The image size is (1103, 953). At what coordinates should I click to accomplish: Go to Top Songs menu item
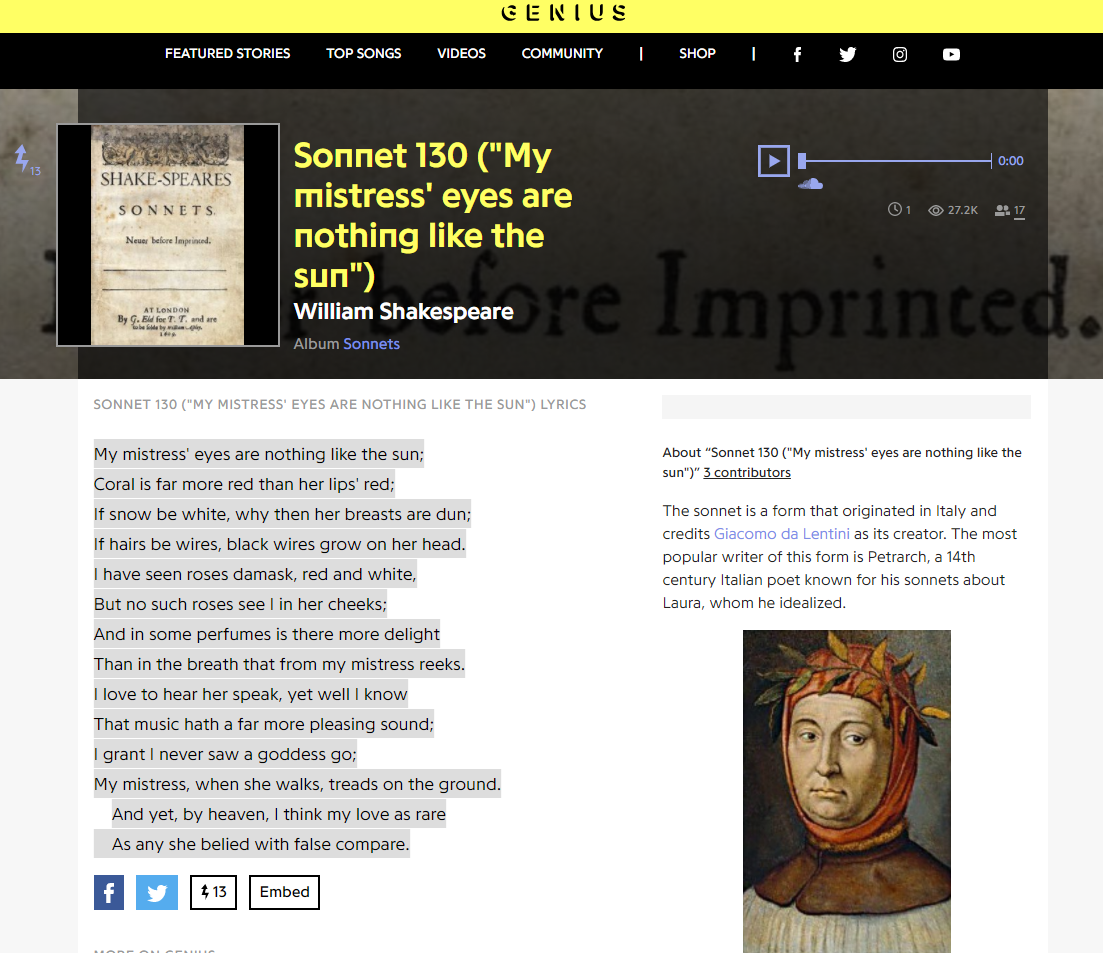click(364, 53)
